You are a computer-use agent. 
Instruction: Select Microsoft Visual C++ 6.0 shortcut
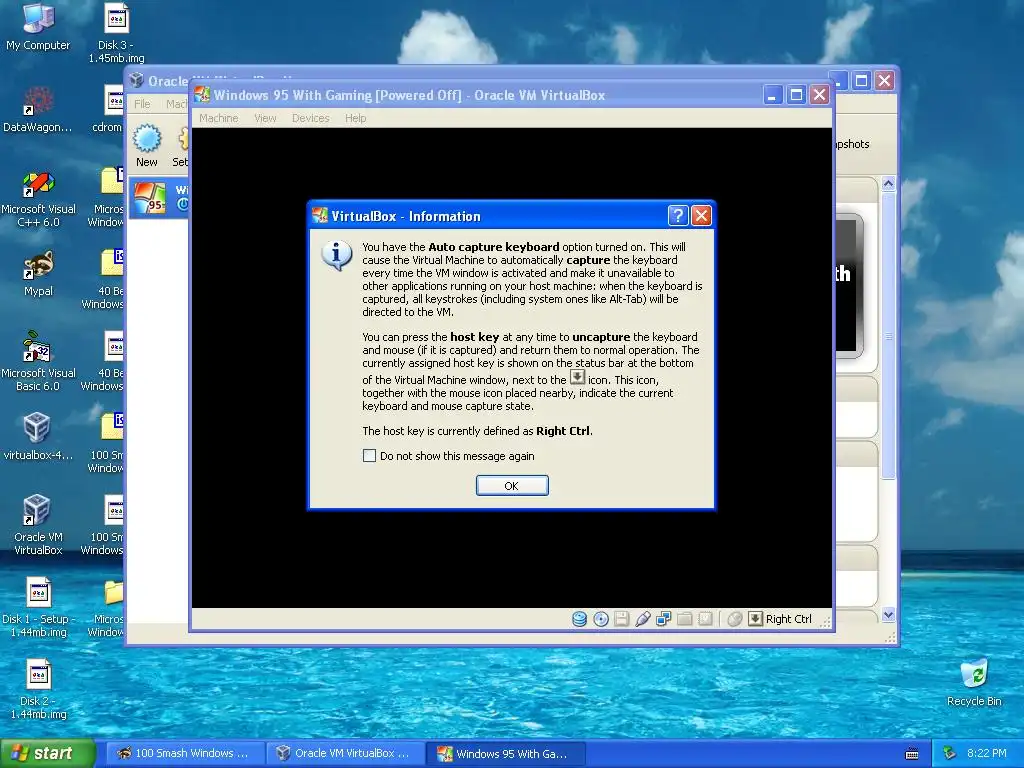(39, 199)
